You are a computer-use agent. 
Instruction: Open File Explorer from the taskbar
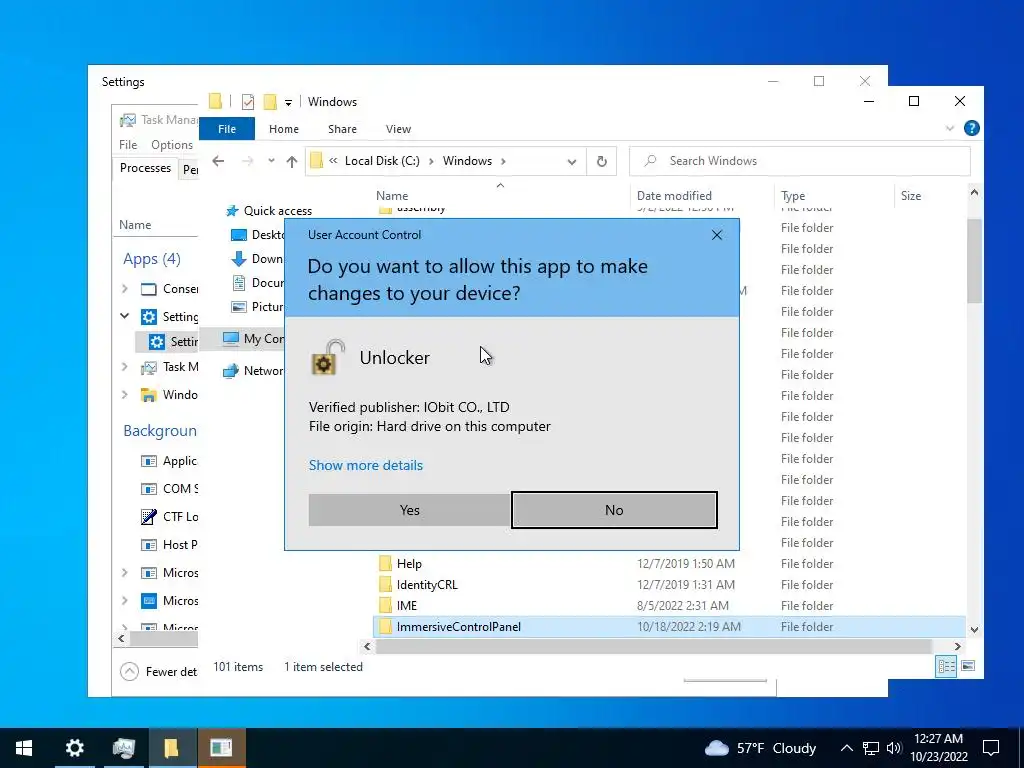coord(172,748)
